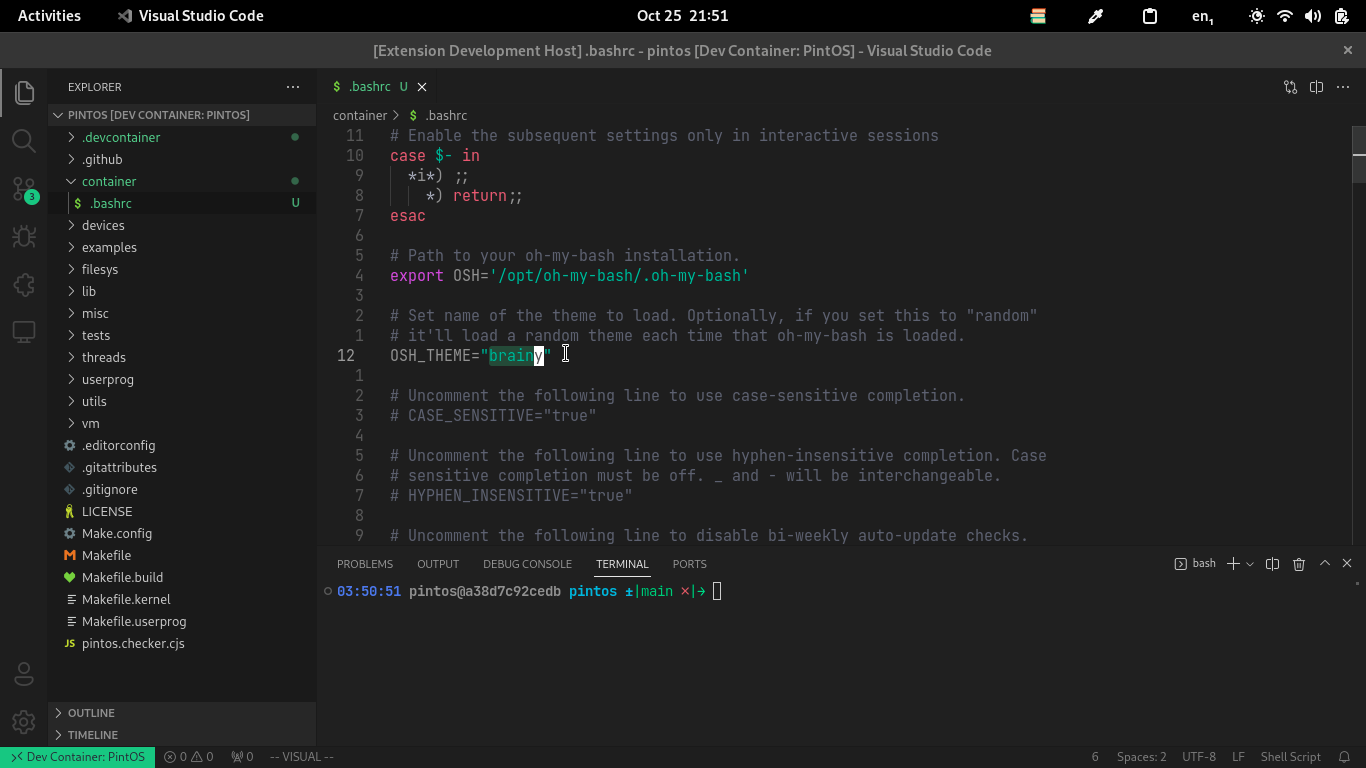Image resolution: width=1366 pixels, height=768 pixels.
Task: Open the clock and calendar menu
Action: 682,16
